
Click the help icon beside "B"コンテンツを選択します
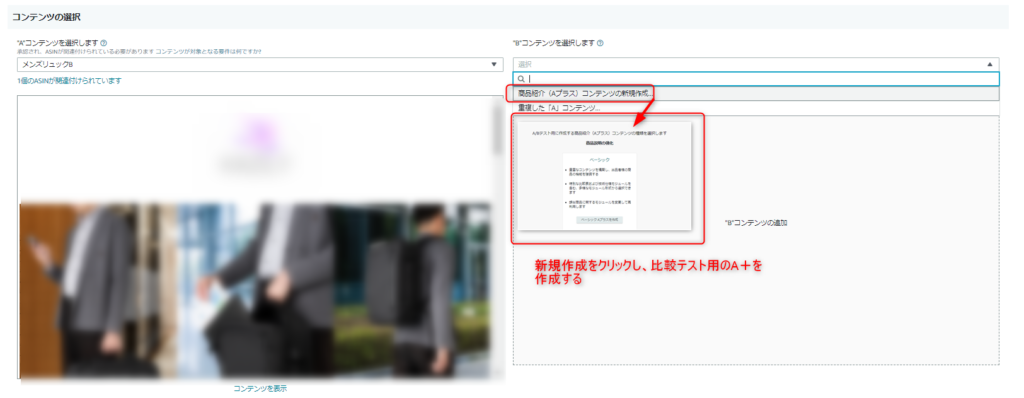[600, 43]
